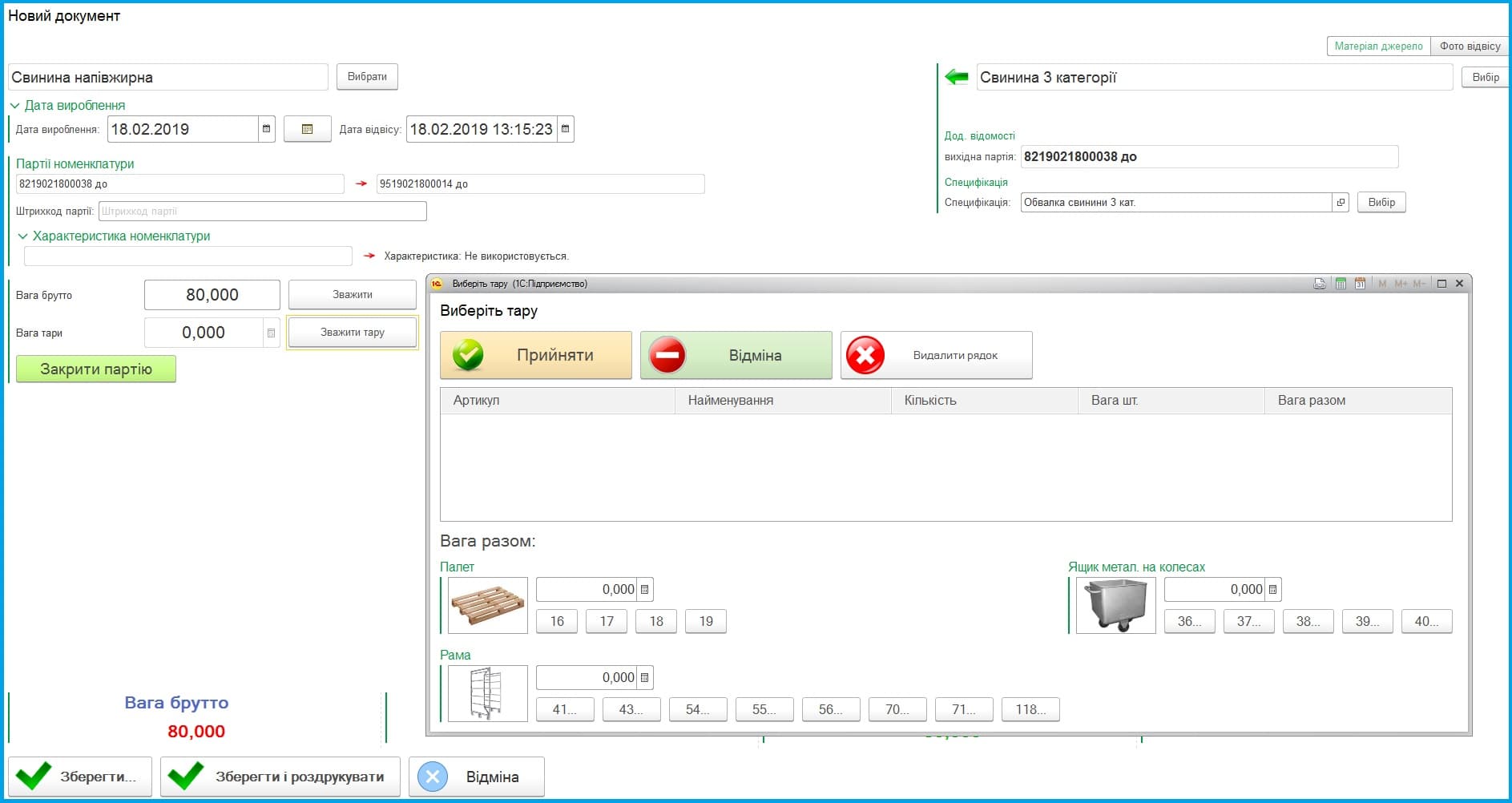Screen dimensions: 1512x803
Task: Click the Вага брутто input field
Action: coord(212,295)
